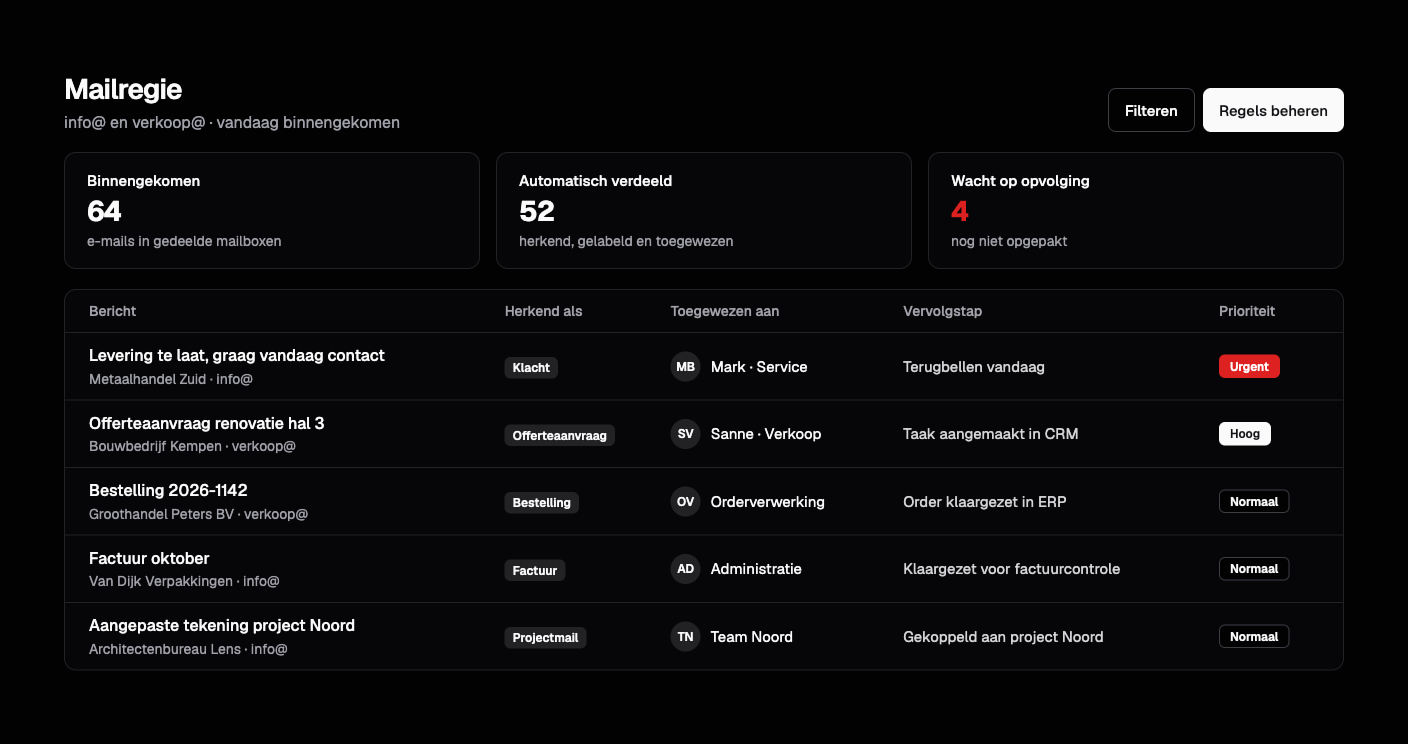The image size is (1408, 744).
Task: Open message 'Levering te laat, graag vandaag contact'
Action: (x=237, y=356)
